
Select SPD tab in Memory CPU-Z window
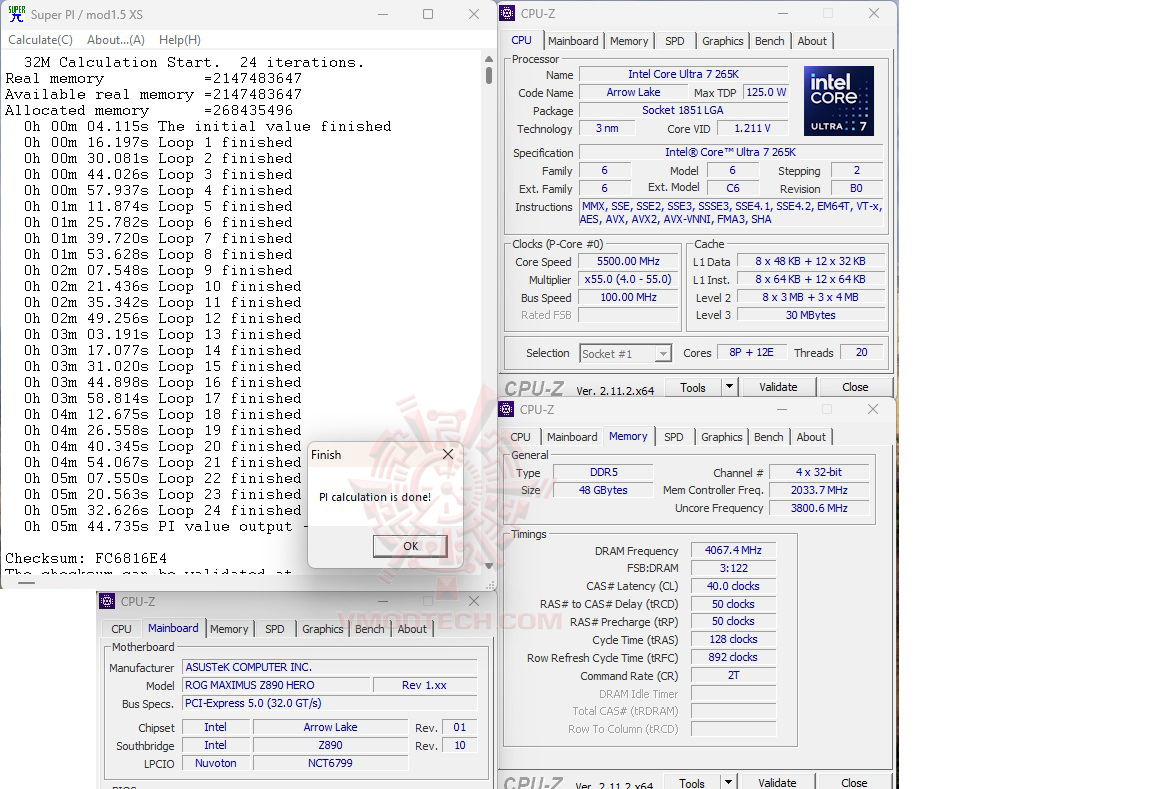(674, 437)
